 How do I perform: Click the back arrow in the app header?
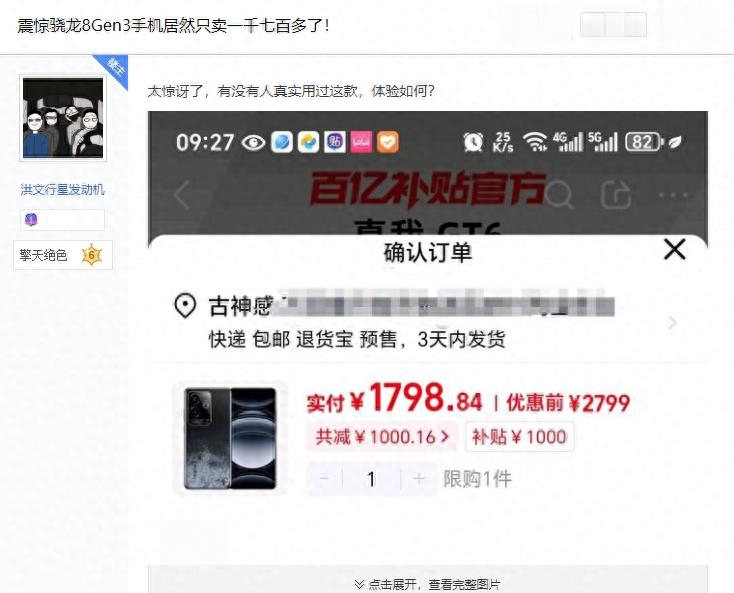coord(182,194)
